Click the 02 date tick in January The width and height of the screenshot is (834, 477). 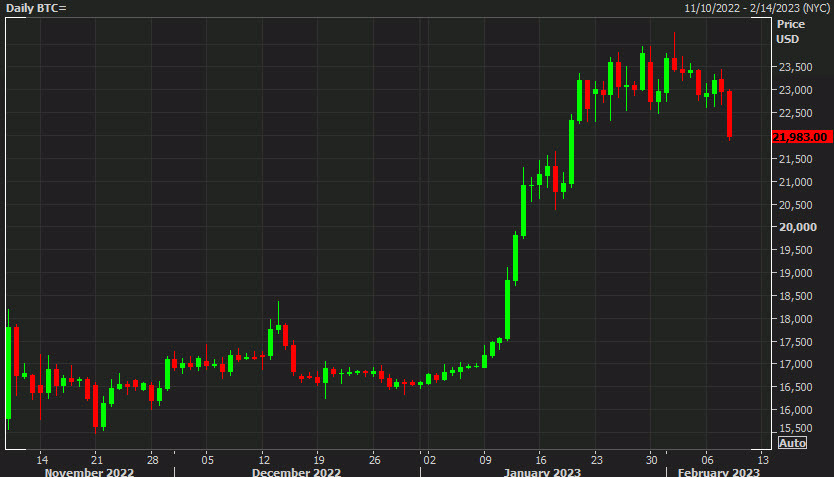click(430, 460)
